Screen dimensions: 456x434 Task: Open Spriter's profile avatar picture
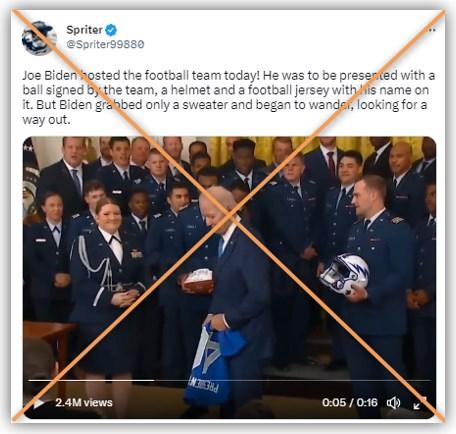[x=38, y=38]
